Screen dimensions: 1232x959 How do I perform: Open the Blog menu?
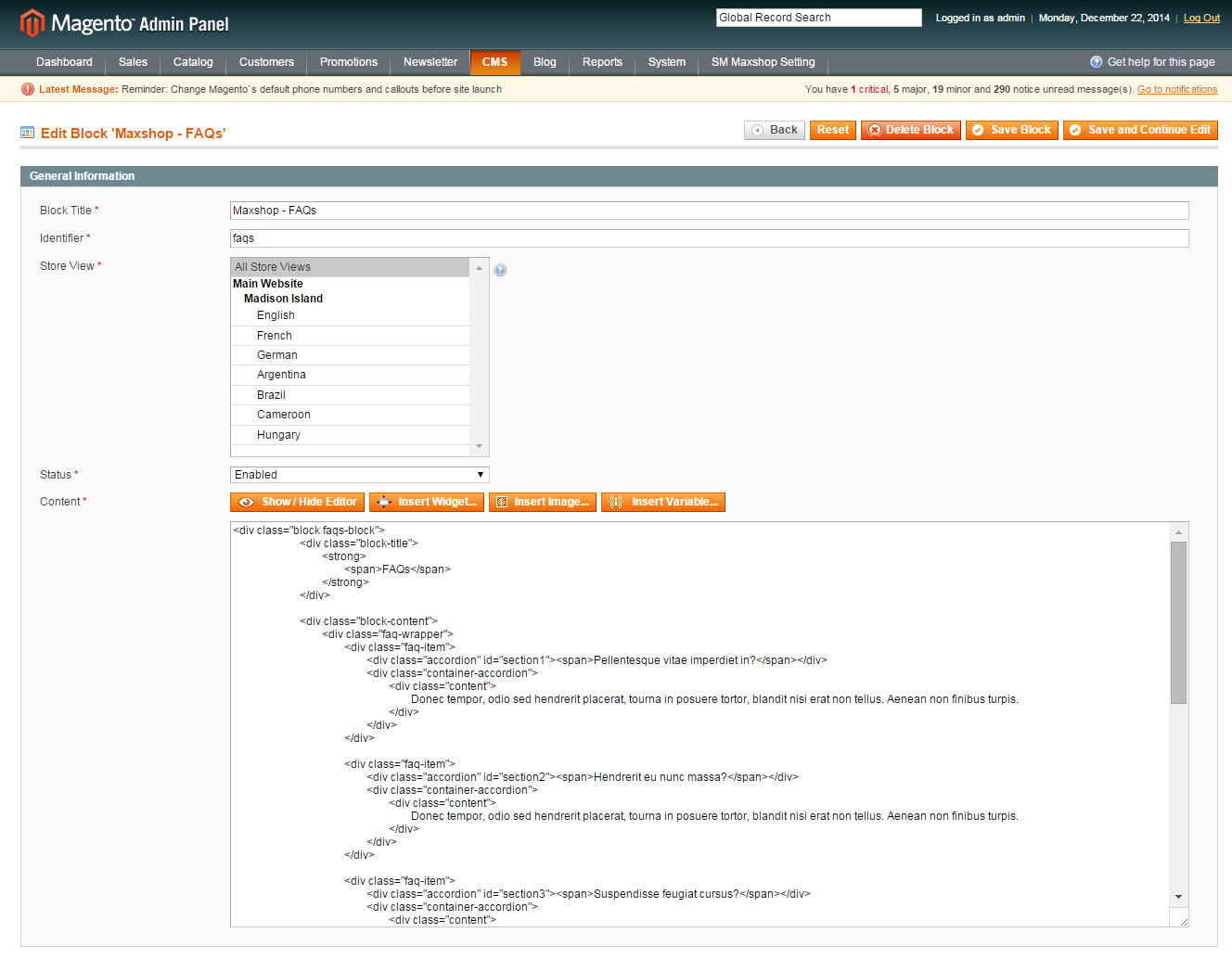(545, 62)
